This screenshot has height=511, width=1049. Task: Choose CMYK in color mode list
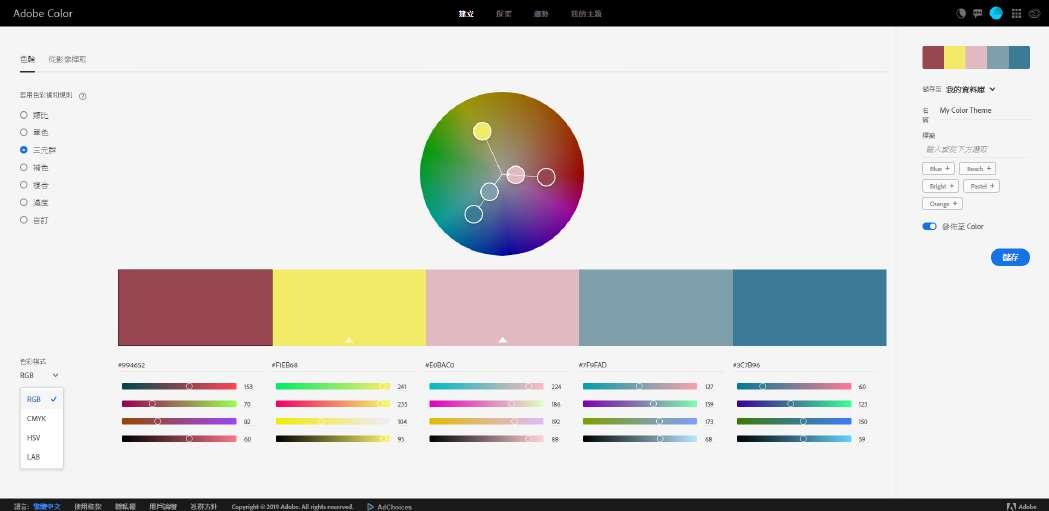click(x=41, y=418)
